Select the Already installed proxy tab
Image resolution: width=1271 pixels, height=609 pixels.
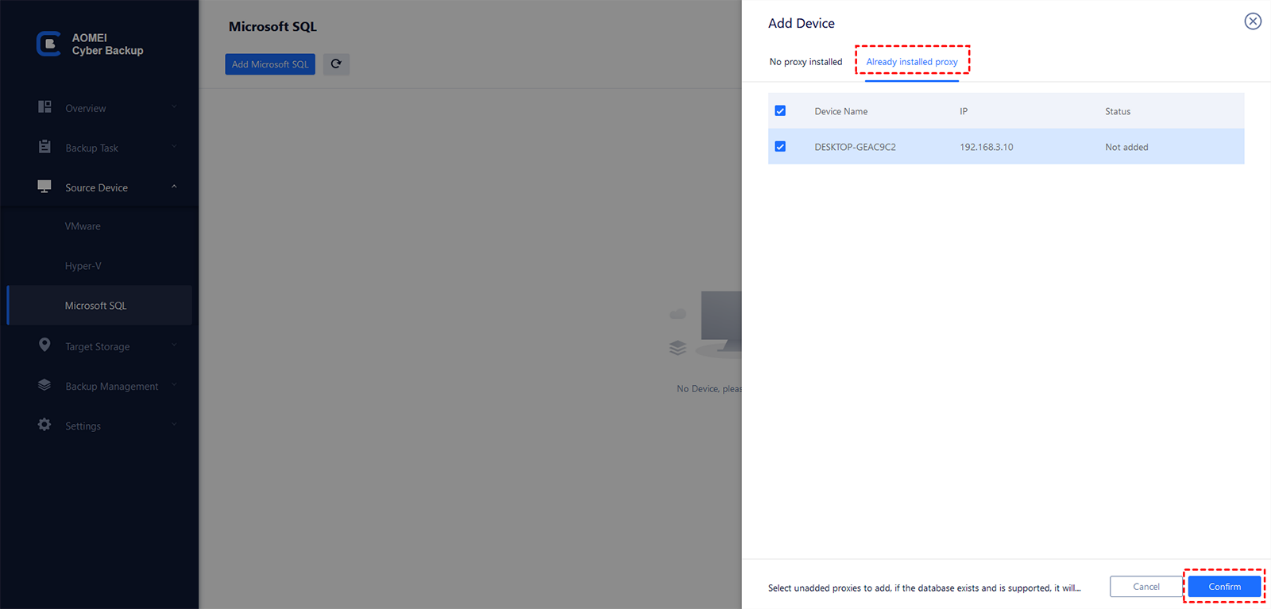[x=912, y=62]
